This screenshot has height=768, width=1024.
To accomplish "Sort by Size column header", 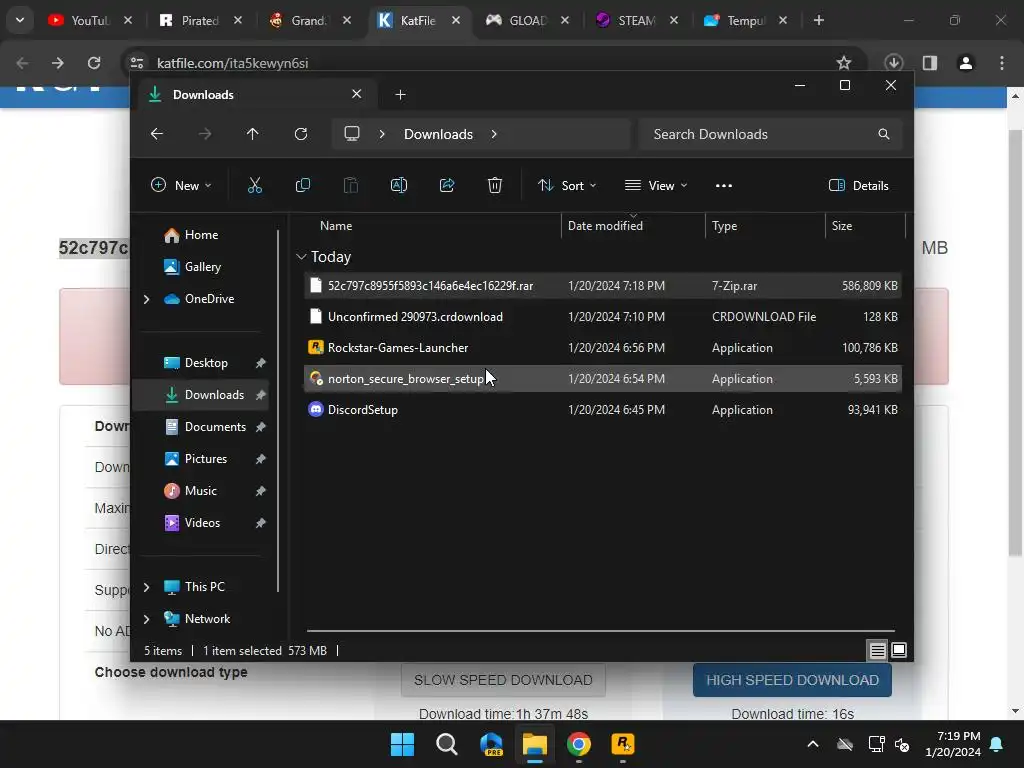I will coord(865,226).
